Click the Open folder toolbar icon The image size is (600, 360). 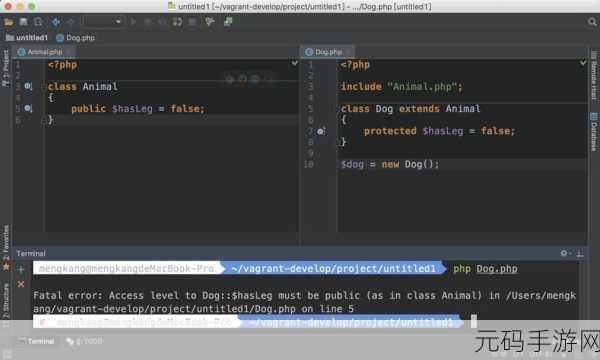[x=8, y=22]
